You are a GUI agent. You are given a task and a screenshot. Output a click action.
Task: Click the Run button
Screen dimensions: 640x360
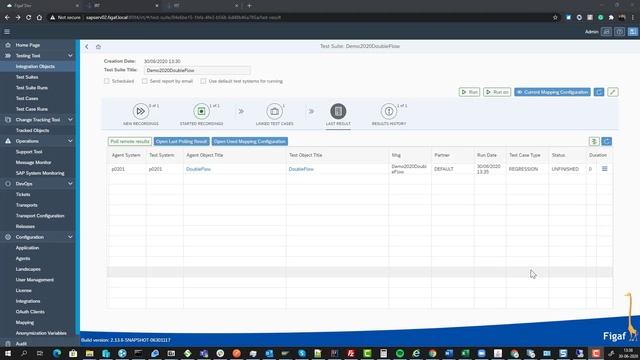469,92
